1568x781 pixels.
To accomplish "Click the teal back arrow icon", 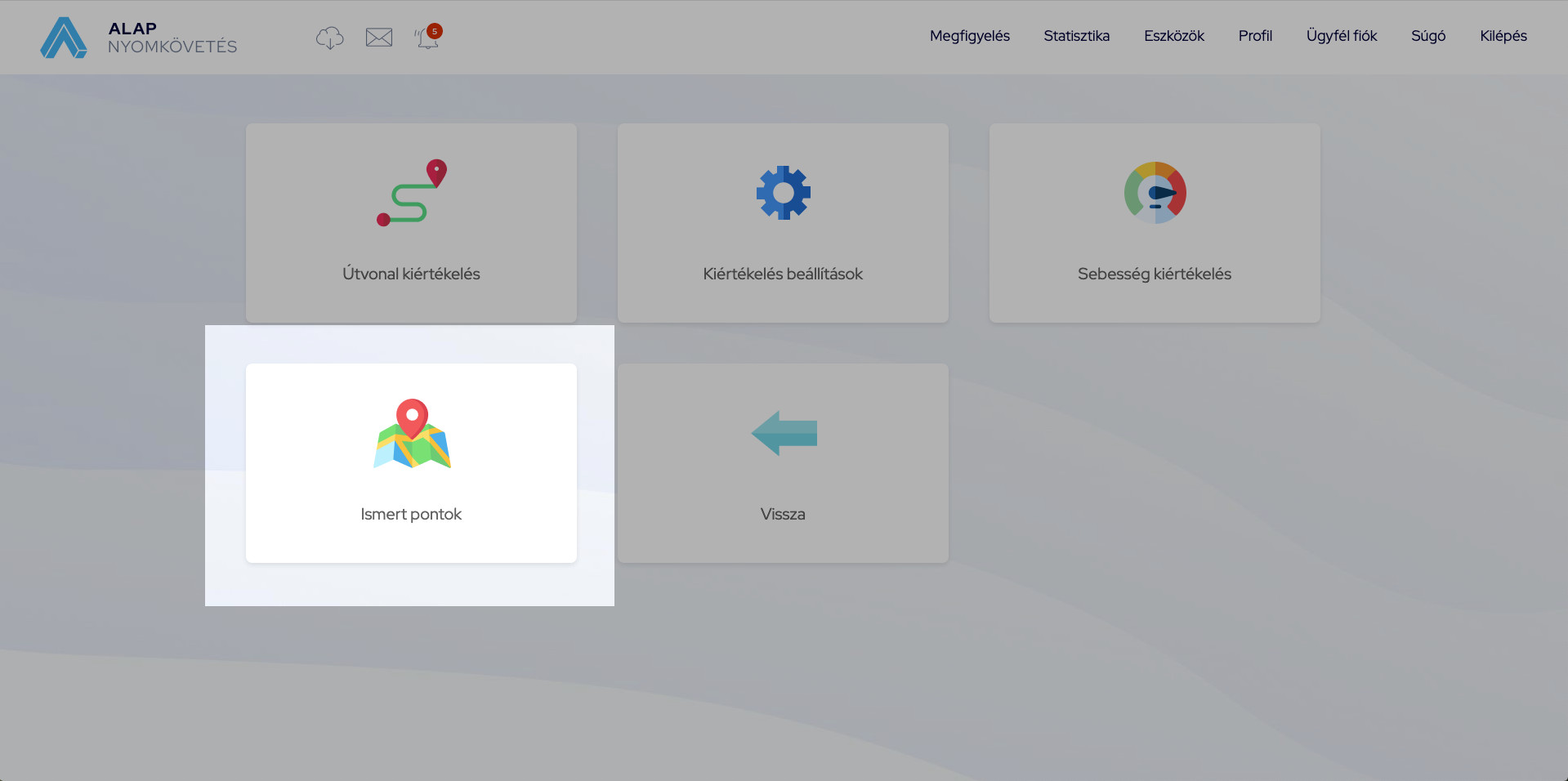I will [x=784, y=433].
